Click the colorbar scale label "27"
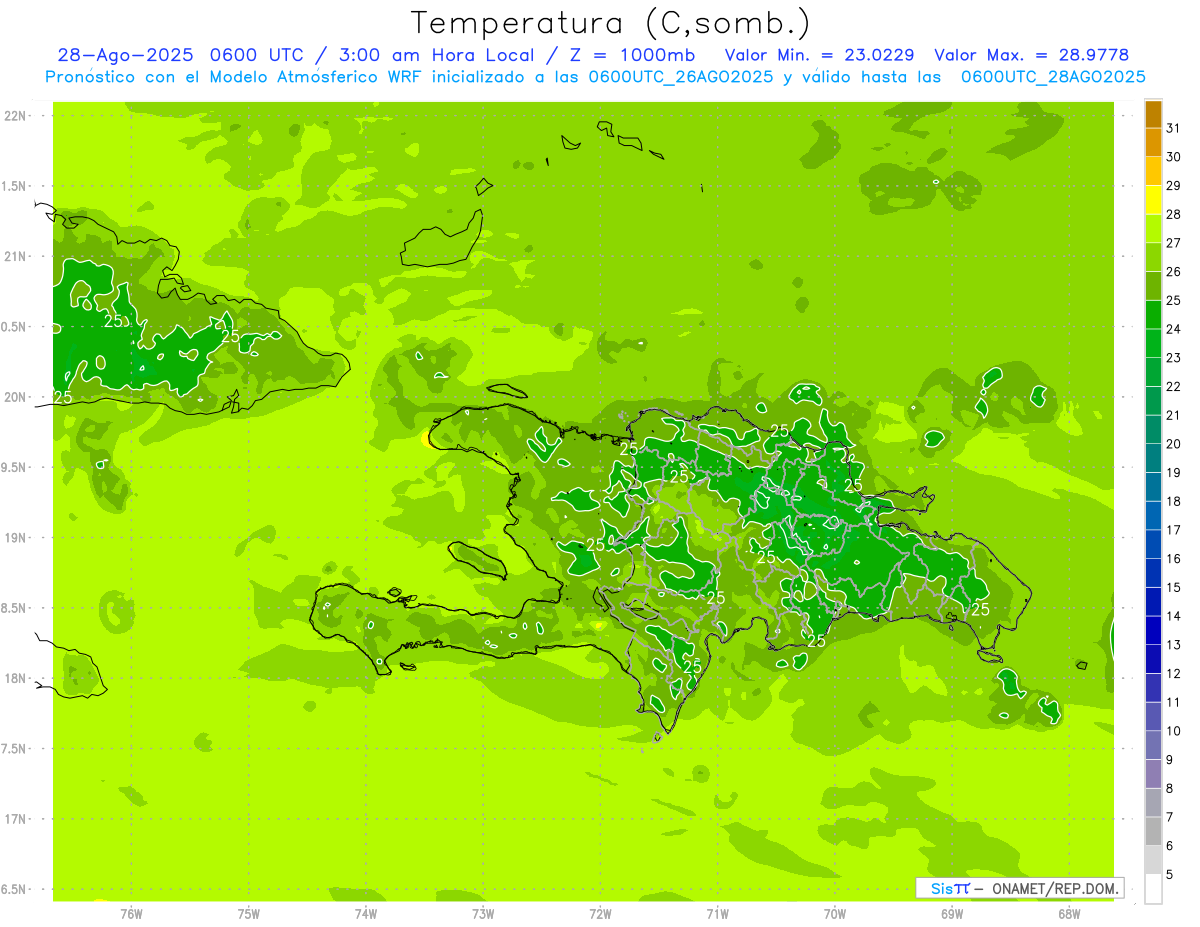 tap(1173, 243)
